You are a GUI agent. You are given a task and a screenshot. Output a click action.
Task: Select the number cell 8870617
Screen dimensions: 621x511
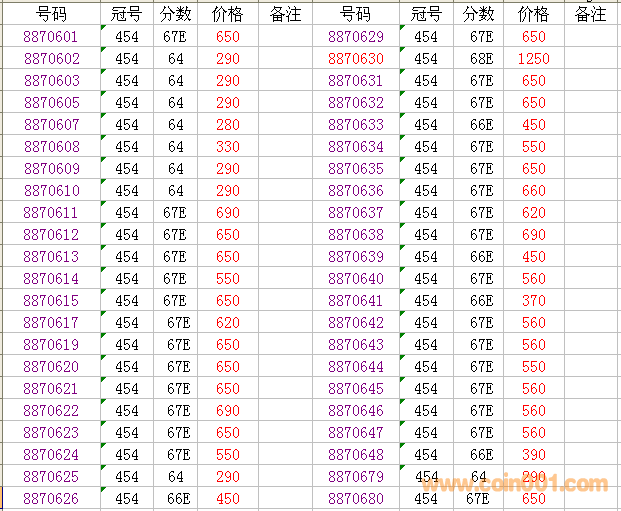[x=51, y=323]
